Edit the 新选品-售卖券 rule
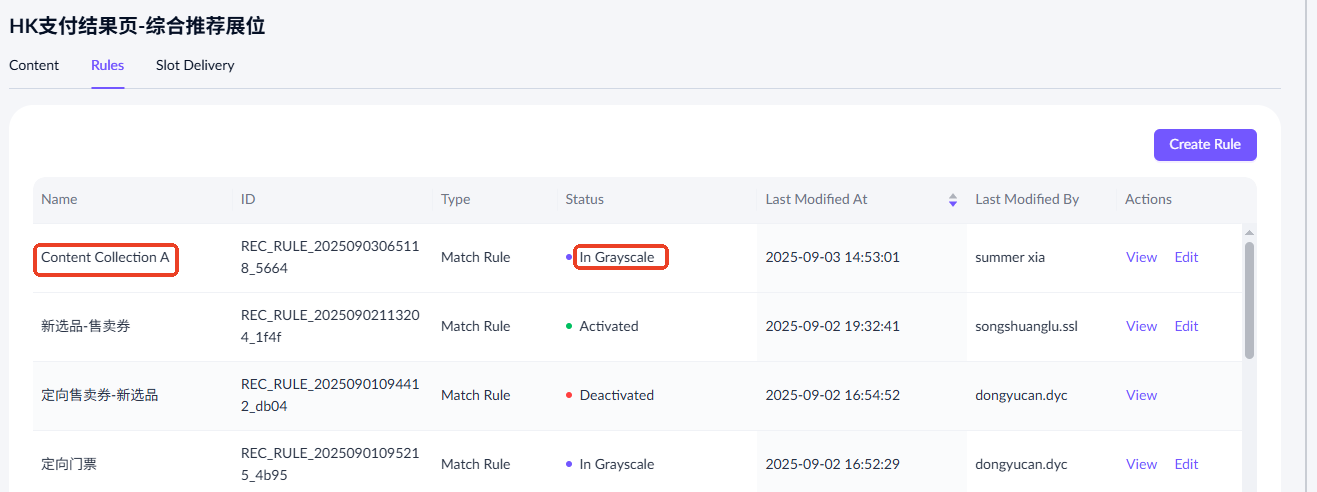1317x492 pixels. 1186,327
